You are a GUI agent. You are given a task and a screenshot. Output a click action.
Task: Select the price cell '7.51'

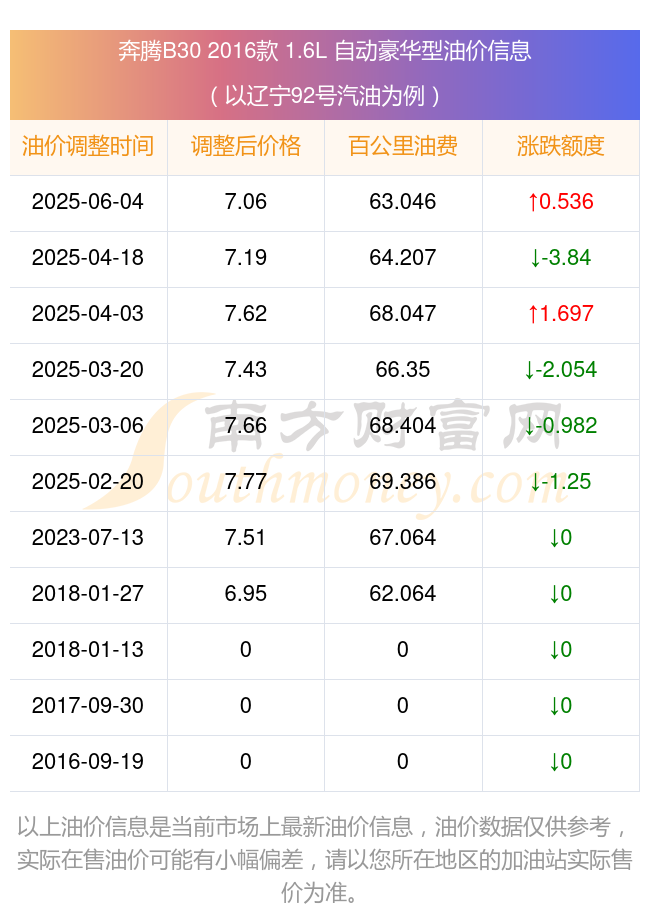point(245,538)
